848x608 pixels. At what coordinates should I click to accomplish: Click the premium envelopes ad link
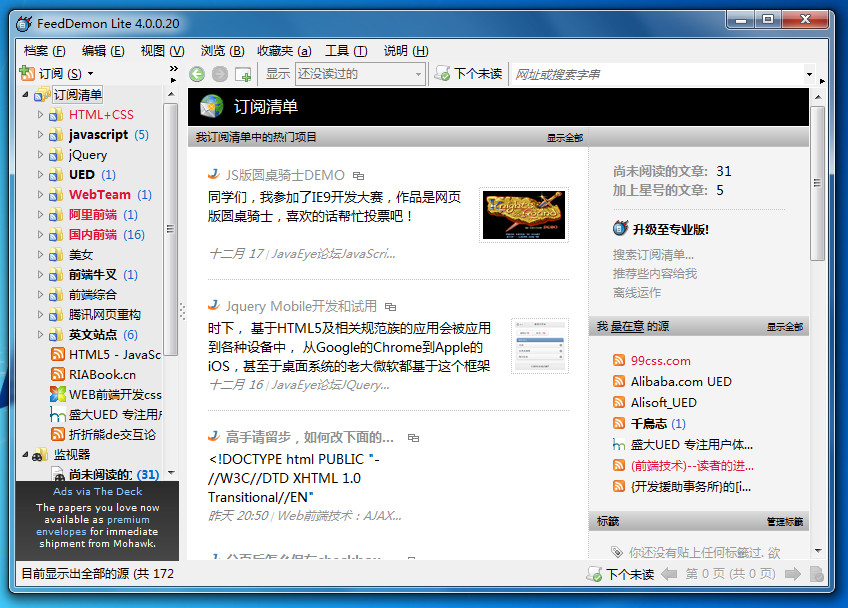coord(93,525)
